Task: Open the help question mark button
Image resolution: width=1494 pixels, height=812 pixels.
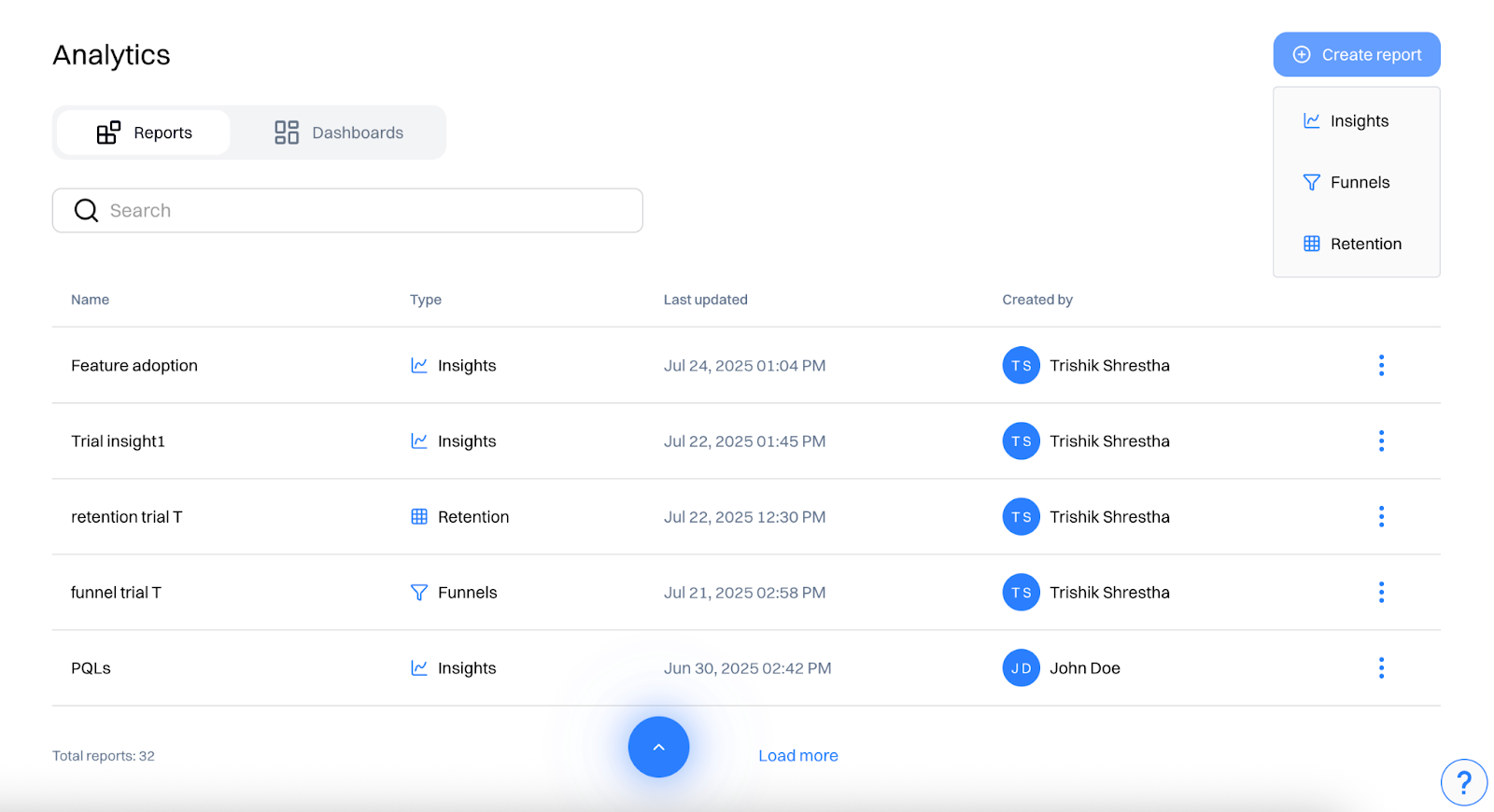Action: click(1463, 782)
